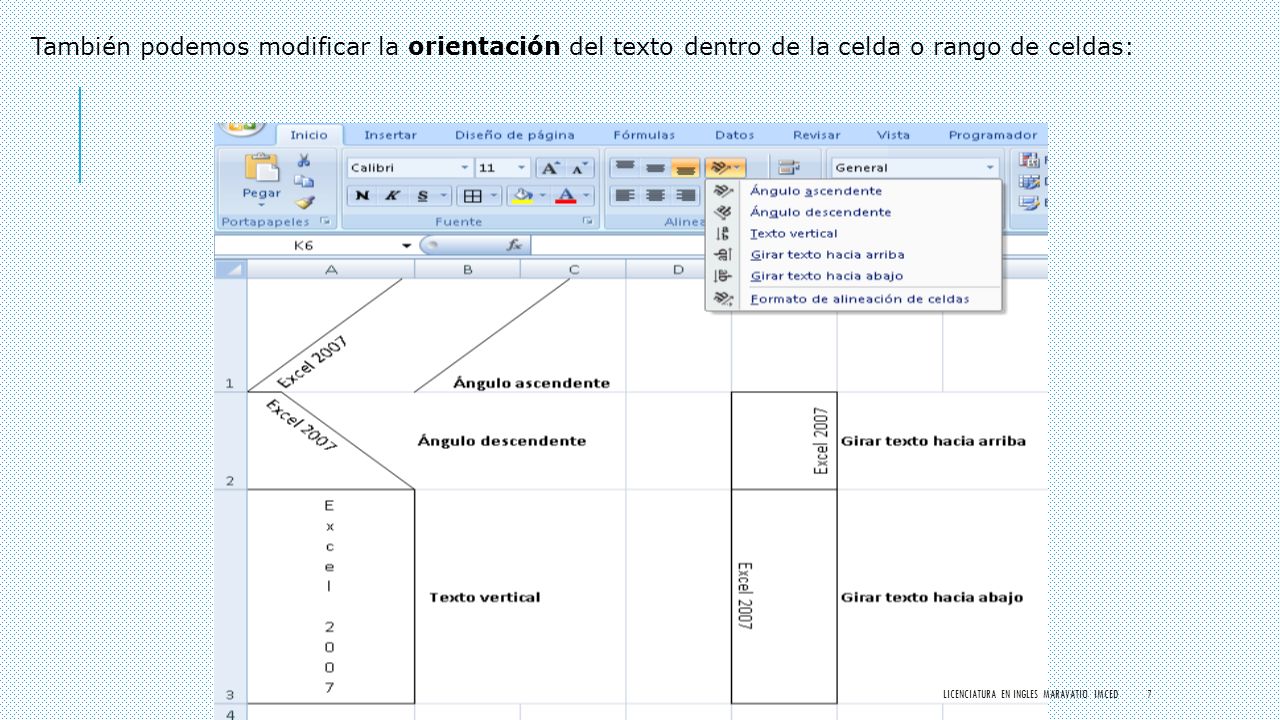Click Formato de alineación menu icon
Image resolution: width=1280 pixels, height=720 pixels.
tap(723, 299)
